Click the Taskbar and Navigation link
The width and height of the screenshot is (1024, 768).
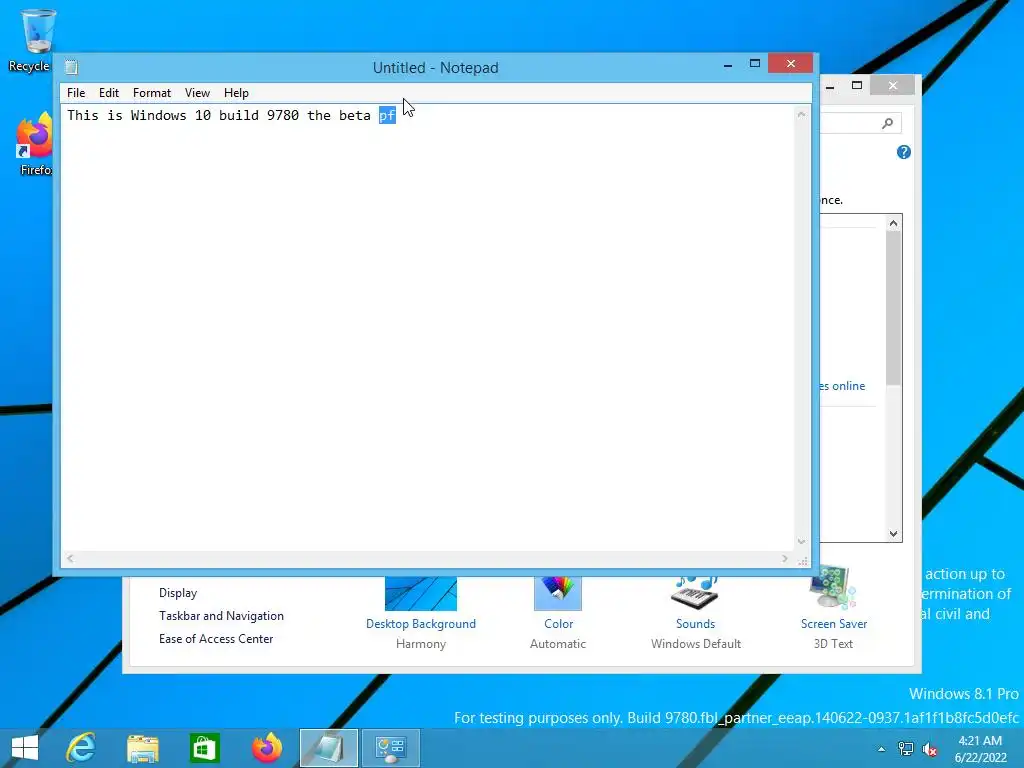click(221, 616)
